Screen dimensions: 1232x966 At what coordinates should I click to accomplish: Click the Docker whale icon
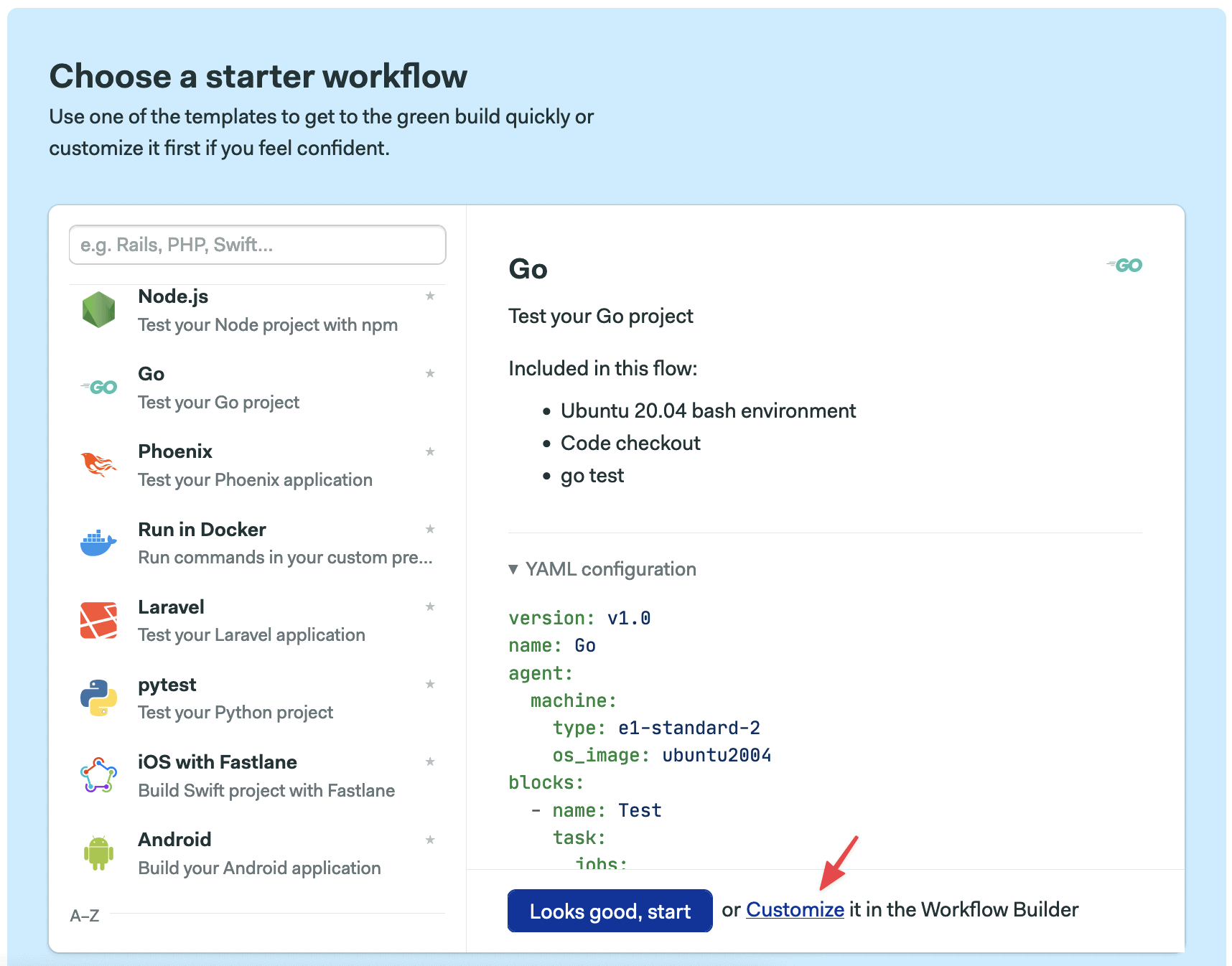pos(98,542)
